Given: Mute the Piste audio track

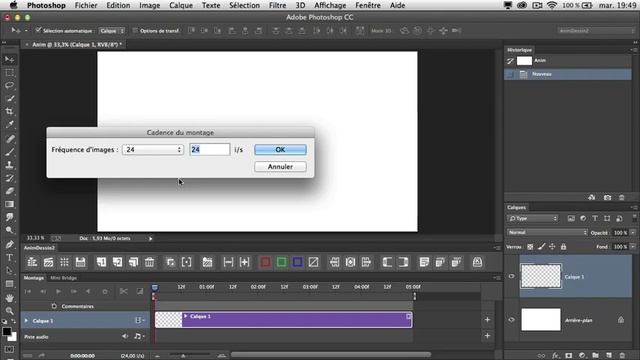Looking at the screenshot, I should (x=125, y=336).
